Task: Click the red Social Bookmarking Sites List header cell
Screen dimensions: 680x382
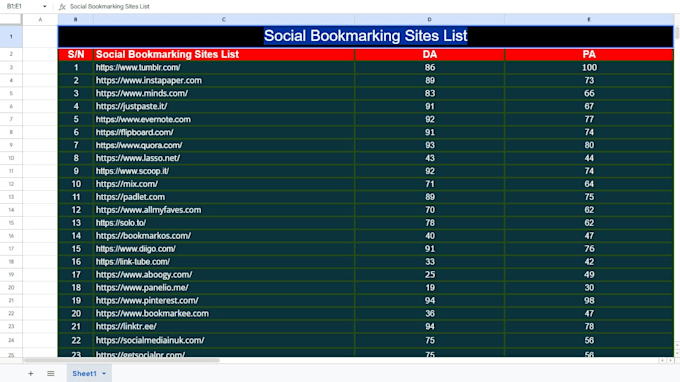Action: (x=224, y=54)
